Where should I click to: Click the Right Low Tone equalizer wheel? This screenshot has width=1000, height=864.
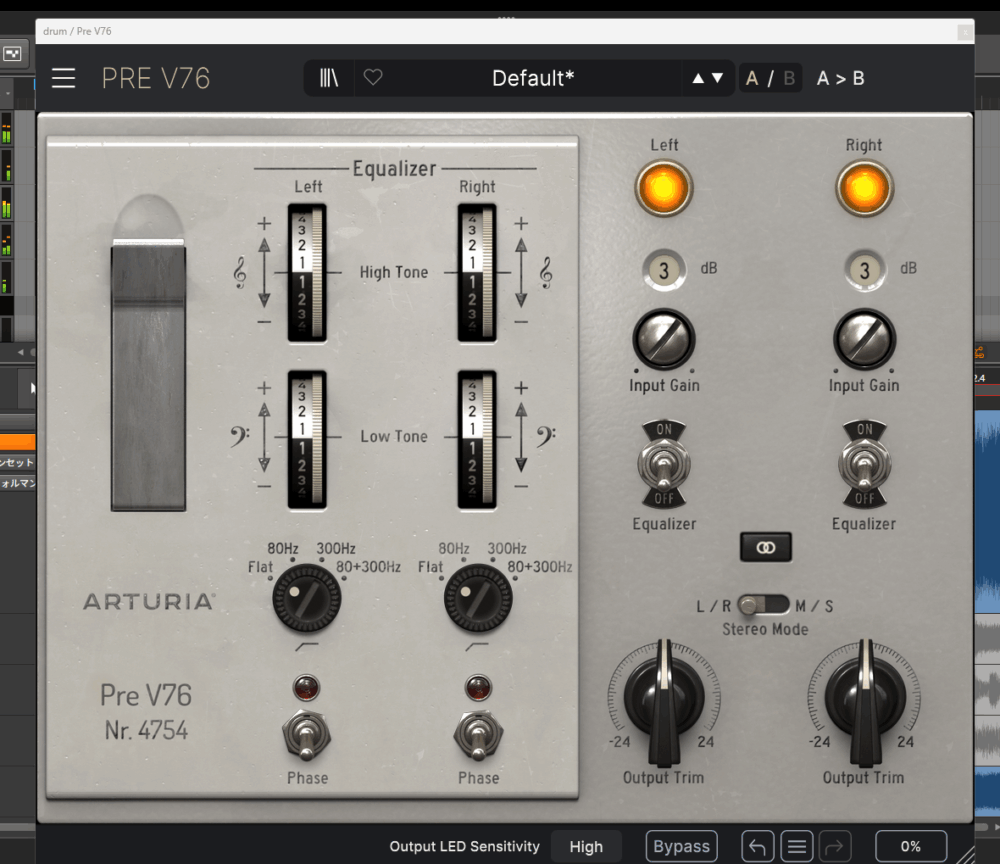click(477, 439)
